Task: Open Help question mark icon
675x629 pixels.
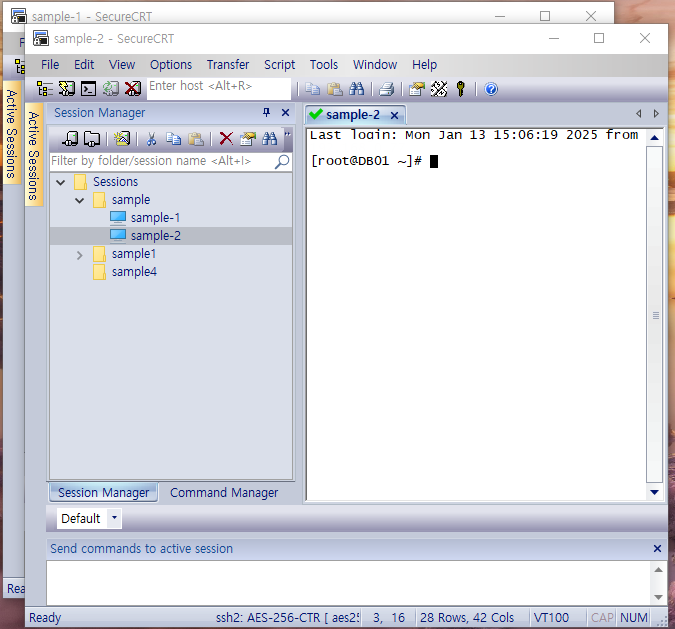Action: tap(491, 89)
